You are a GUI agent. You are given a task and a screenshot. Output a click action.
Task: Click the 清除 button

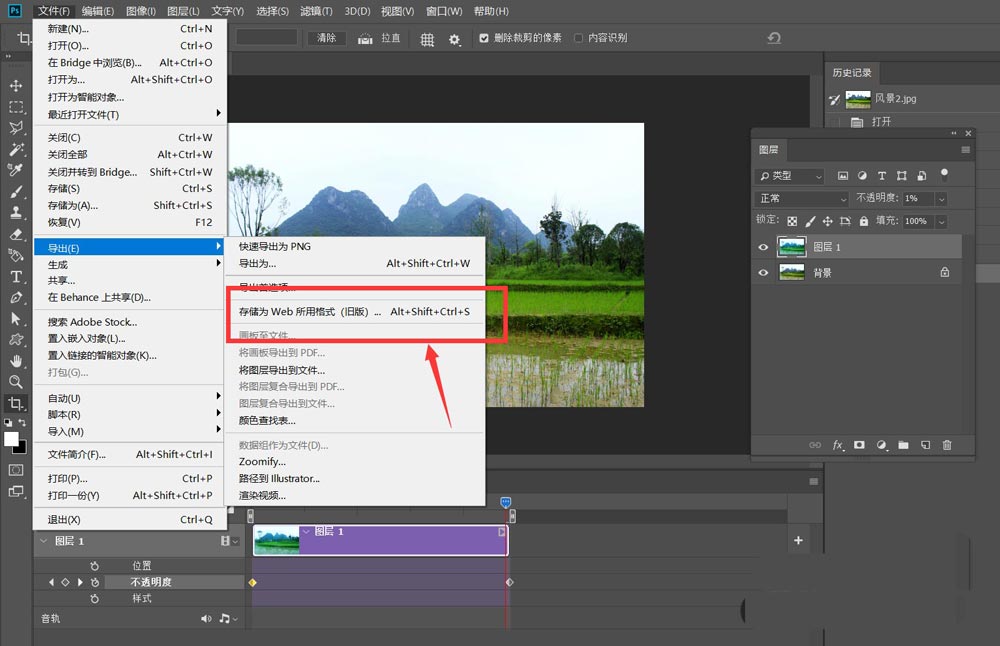coord(327,38)
